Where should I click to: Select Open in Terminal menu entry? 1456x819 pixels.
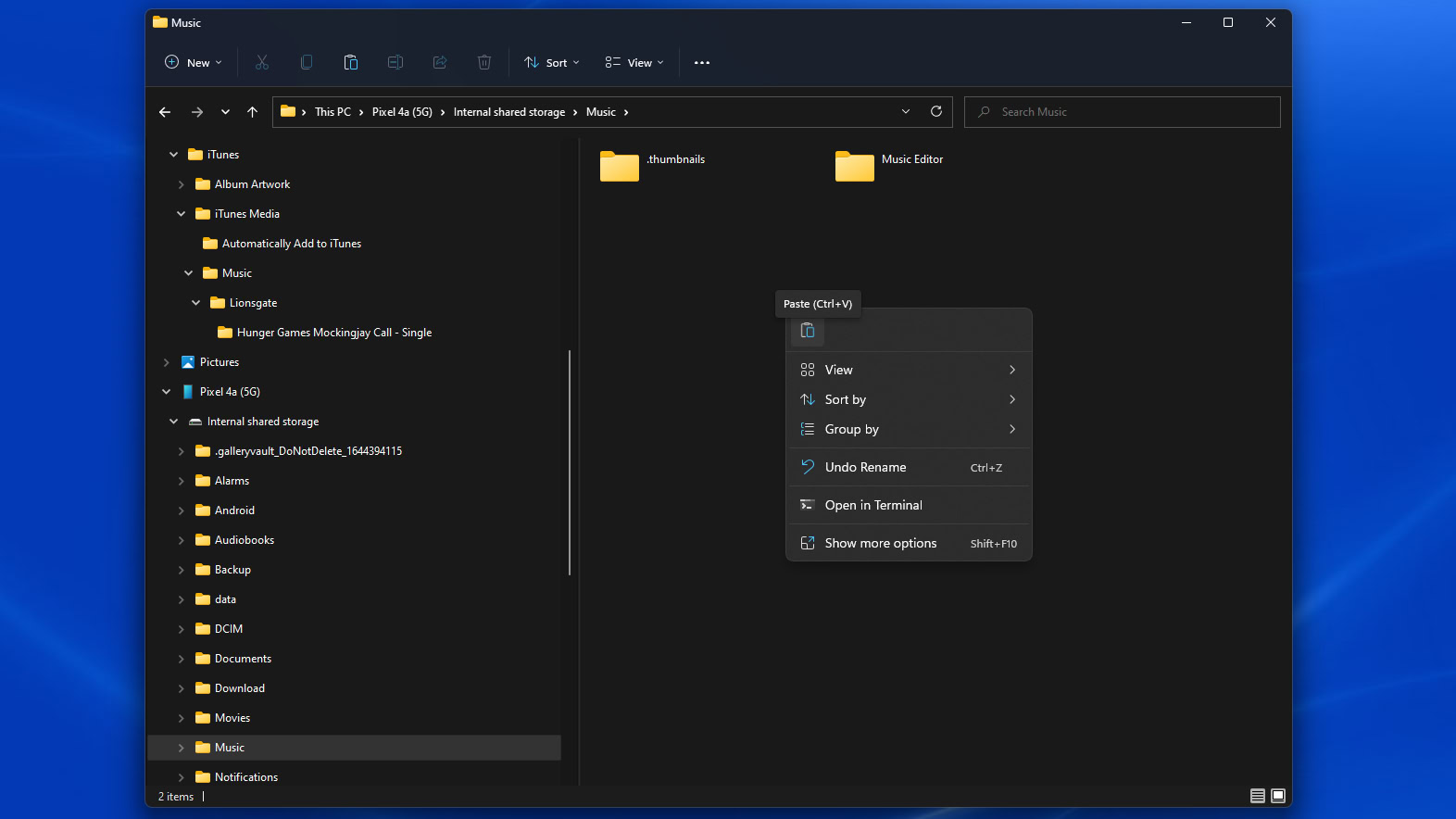[x=872, y=505]
